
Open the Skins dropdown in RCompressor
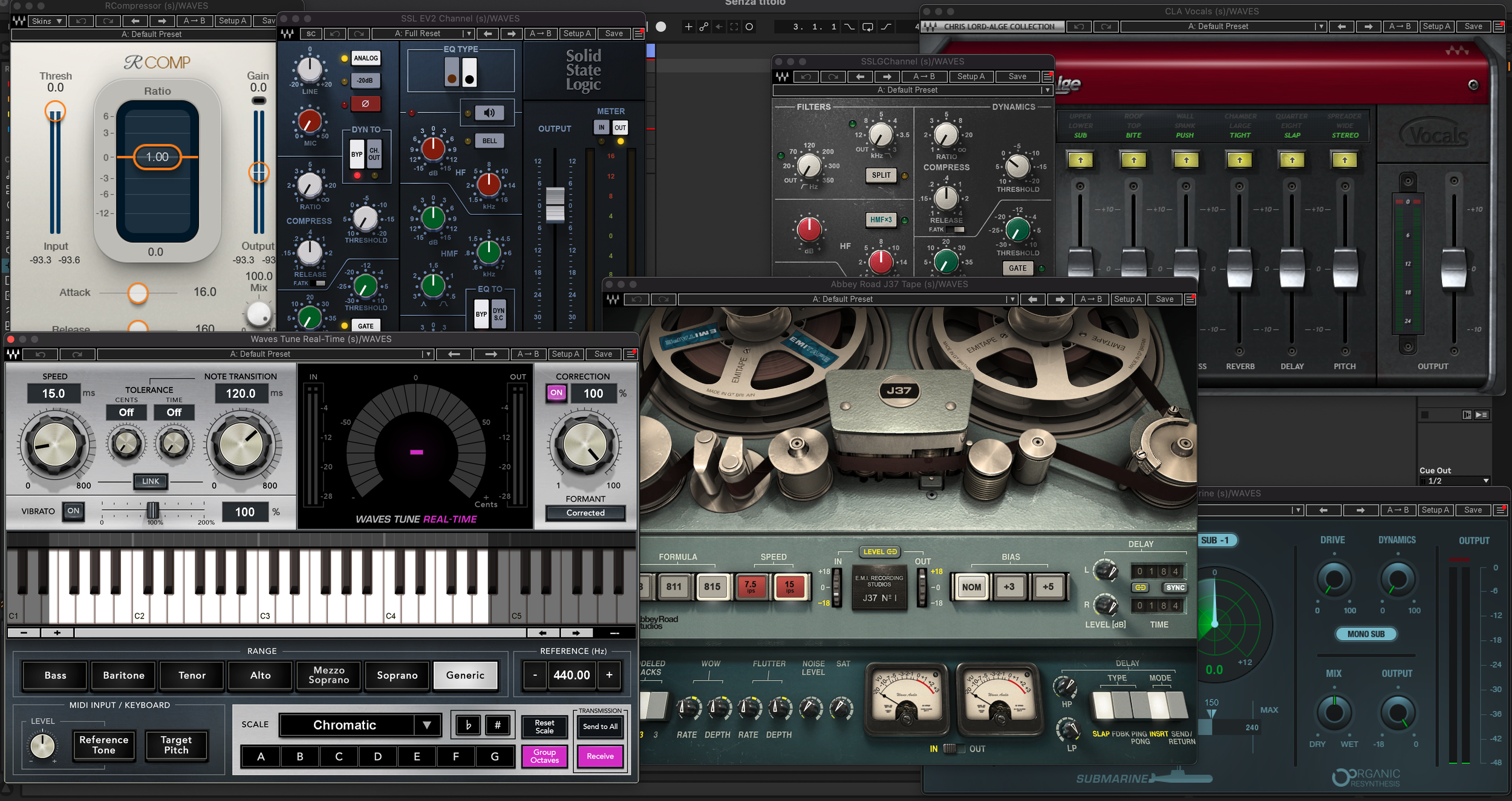click(x=47, y=21)
